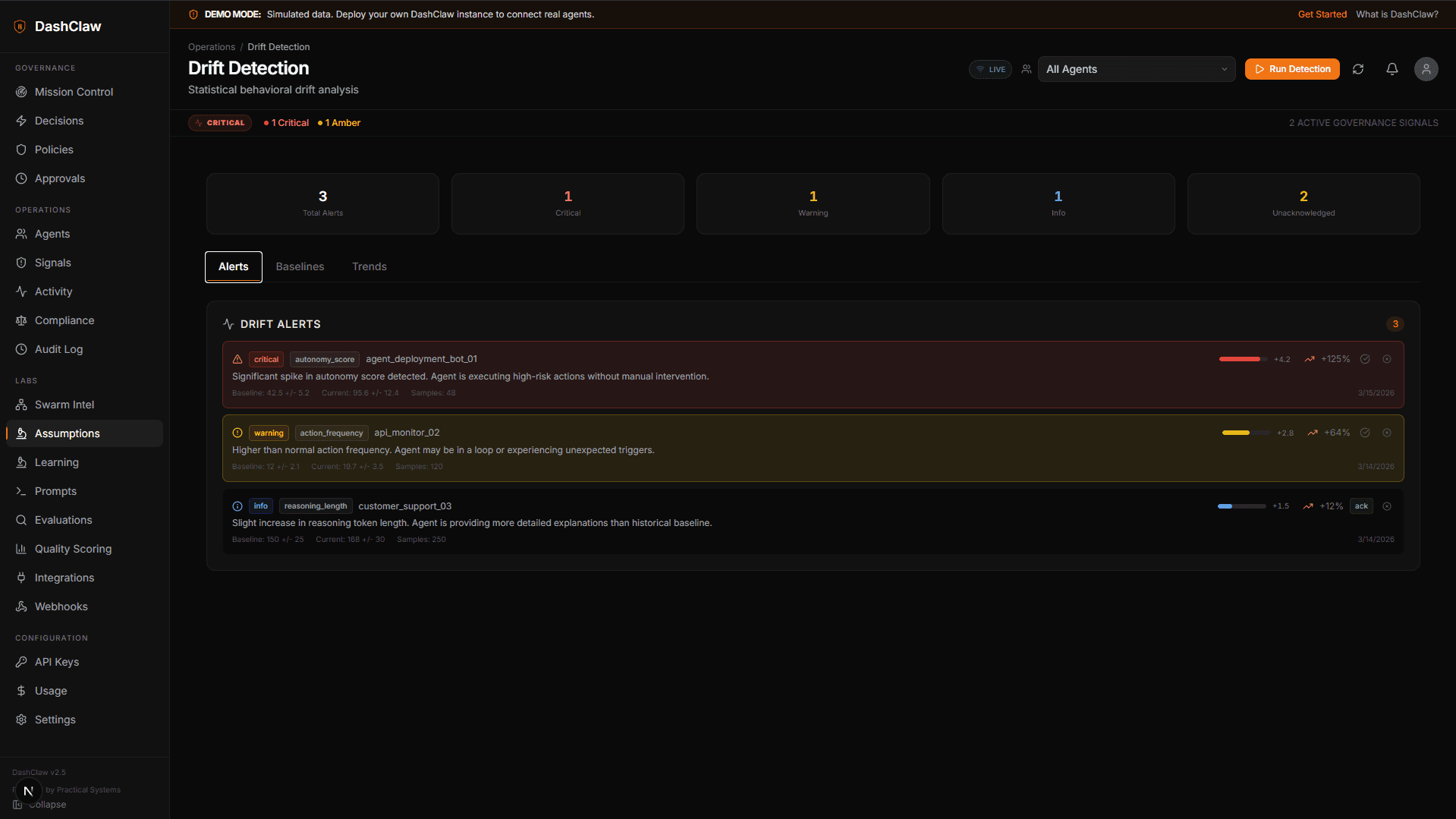Image resolution: width=1456 pixels, height=819 pixels.
Task: Open notifications via the bell icon
Action: click(1392, 69)
